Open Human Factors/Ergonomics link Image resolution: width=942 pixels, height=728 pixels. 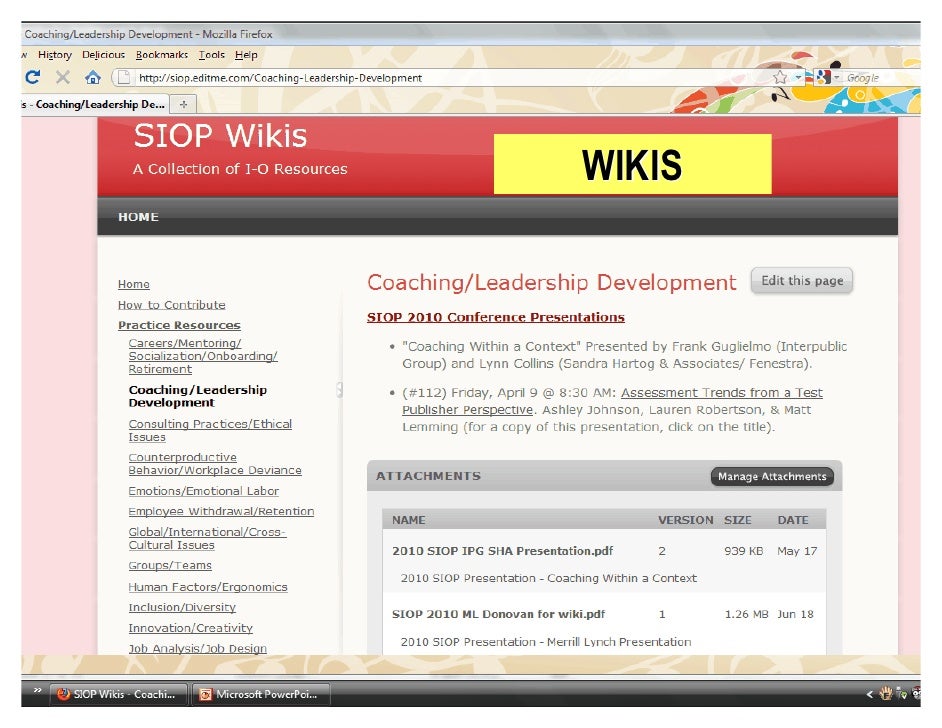click(208, 587)
